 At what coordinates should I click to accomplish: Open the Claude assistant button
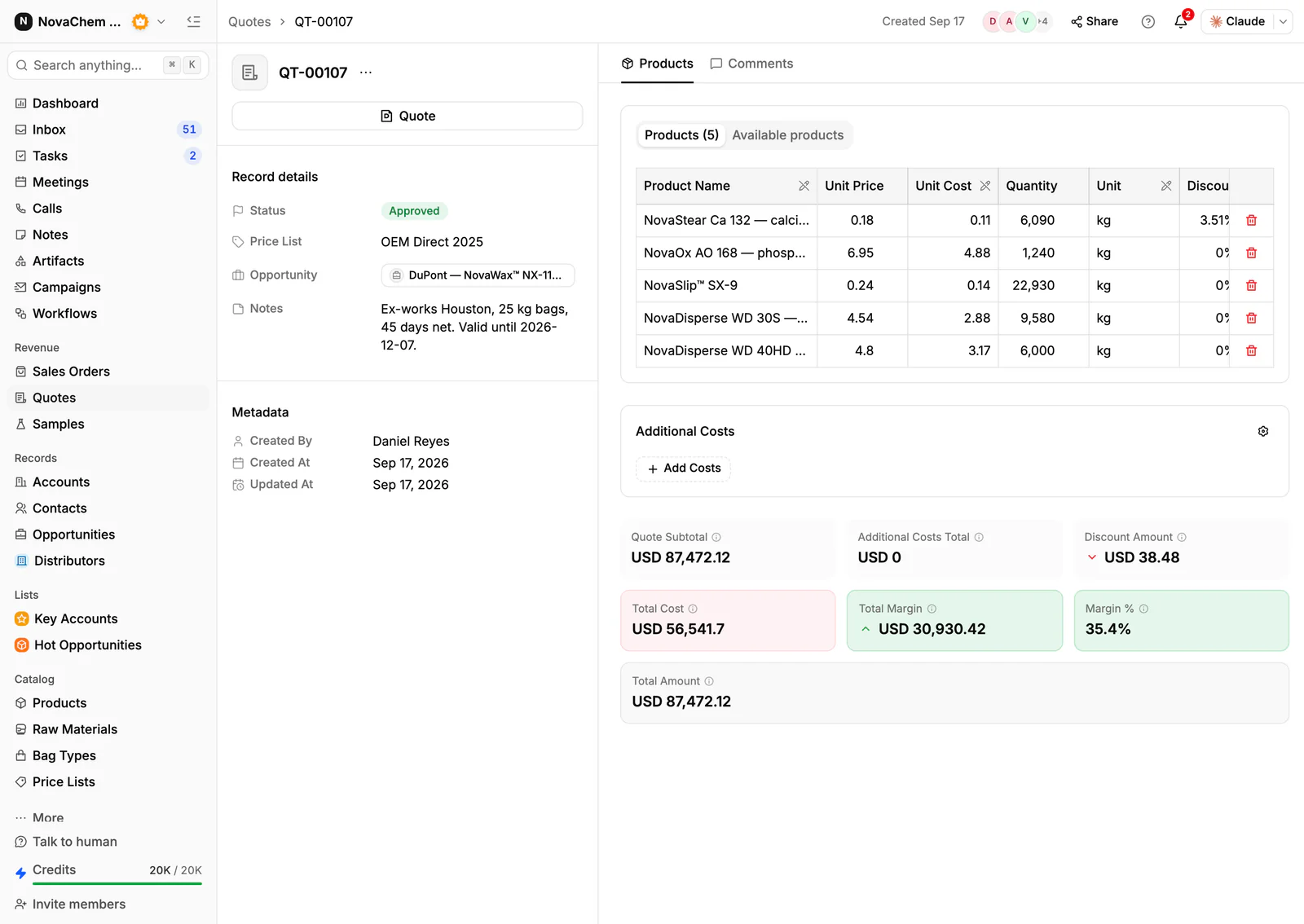click(x=1238, y=22)
